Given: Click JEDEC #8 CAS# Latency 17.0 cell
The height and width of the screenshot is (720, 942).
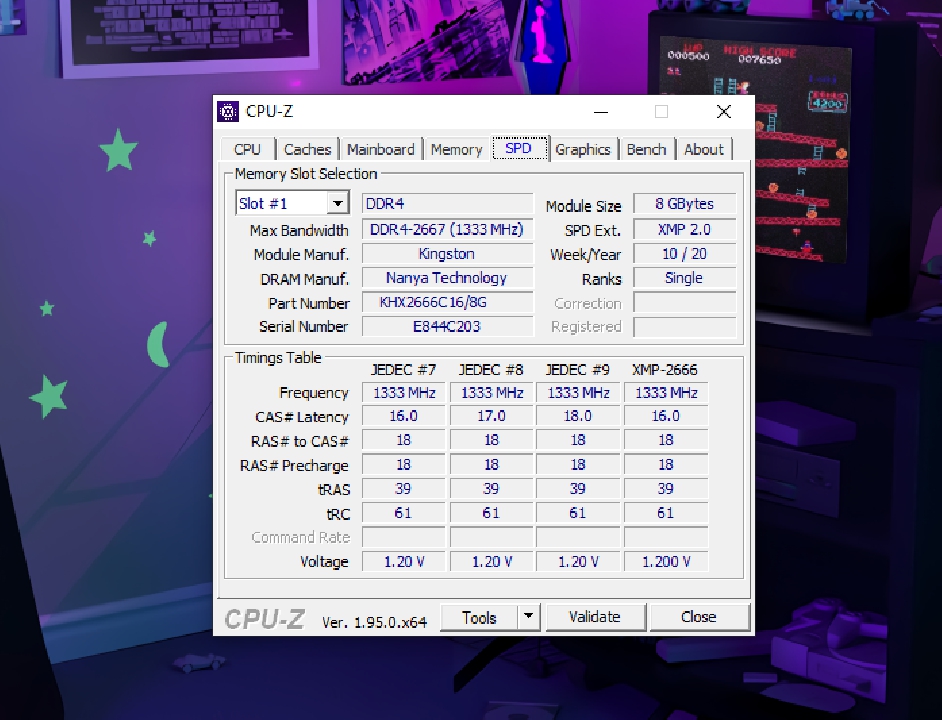Looking at the screenshot, I should pos(491,416).
